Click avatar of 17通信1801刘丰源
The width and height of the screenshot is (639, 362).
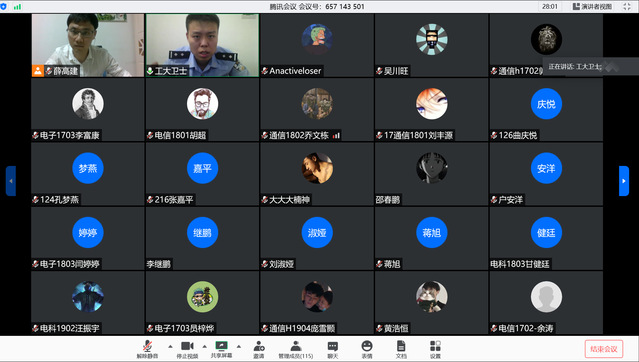(432, 104)
